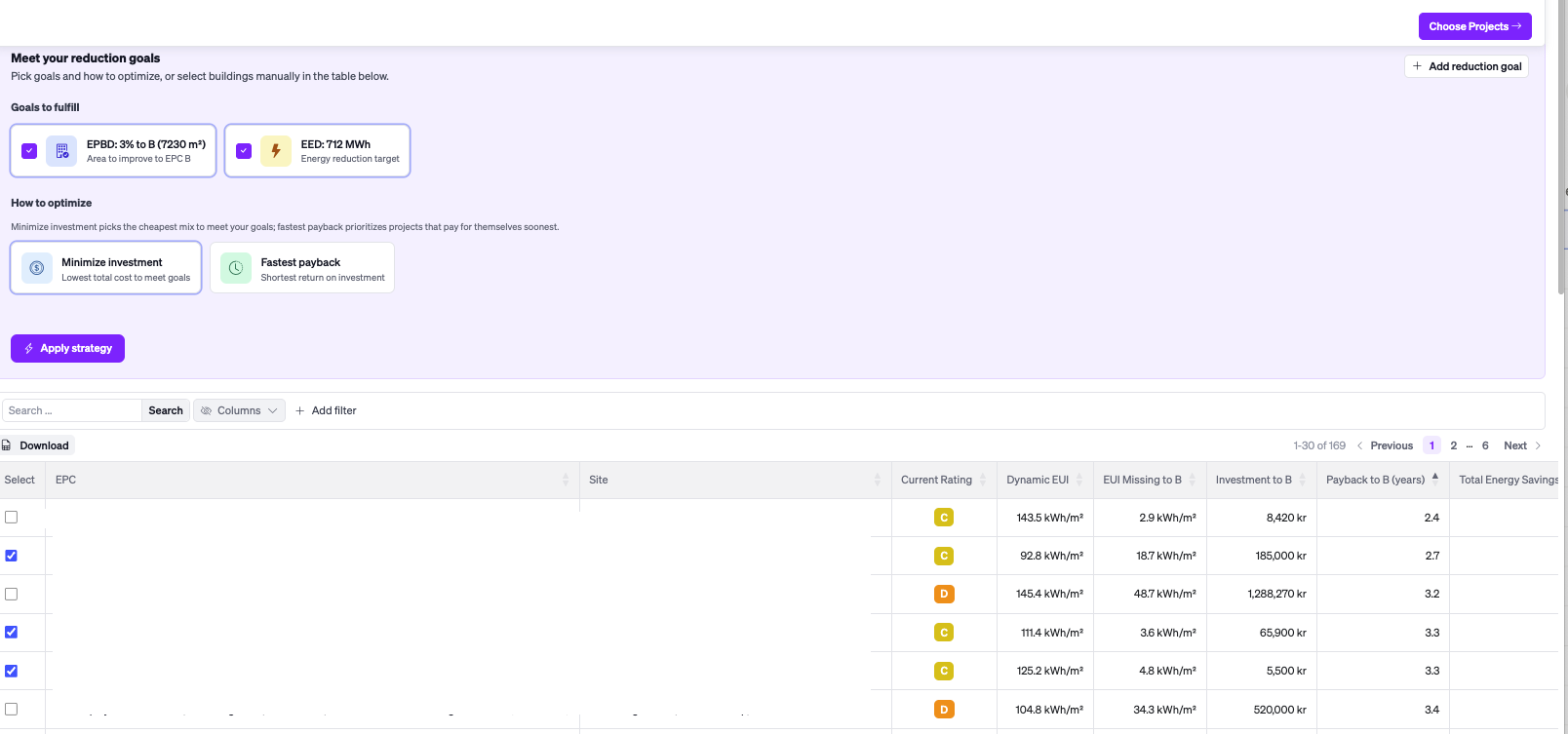Jump to page 6 of results
Viewport: 1568px width, 734px height.
coord(1485,445)
